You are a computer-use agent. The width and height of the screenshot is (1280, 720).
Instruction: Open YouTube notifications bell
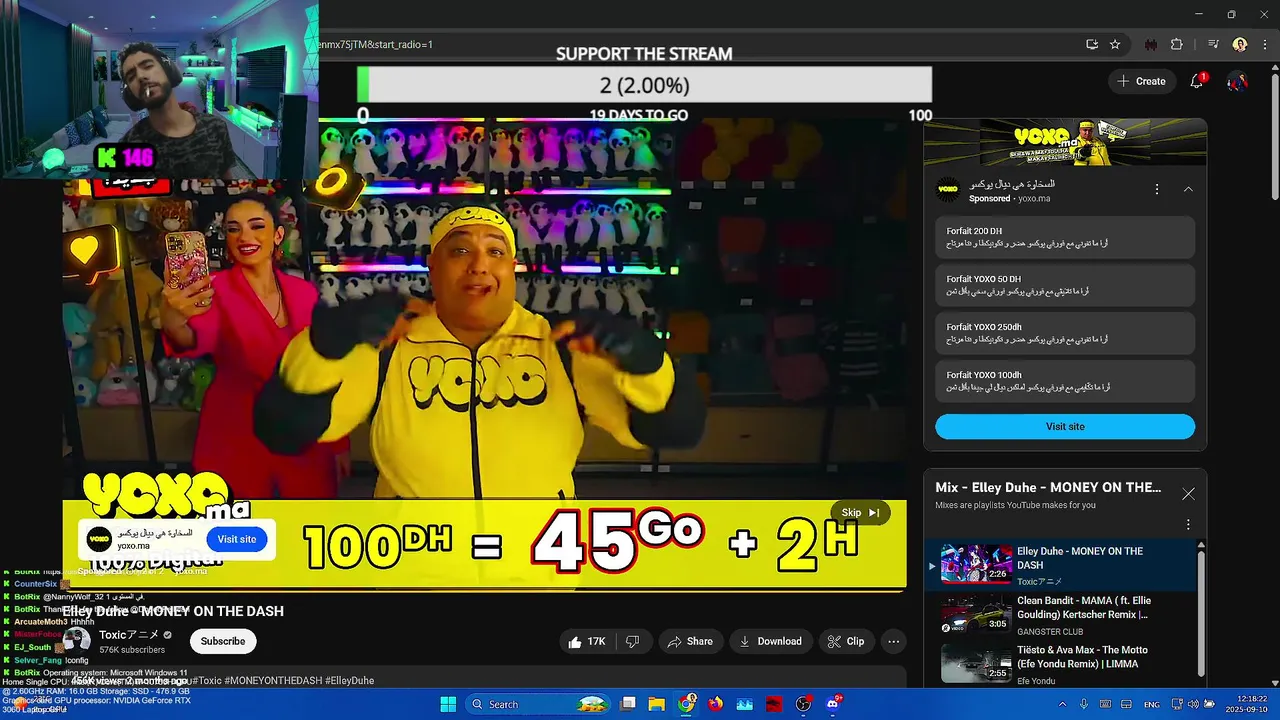click(1197, 81)
